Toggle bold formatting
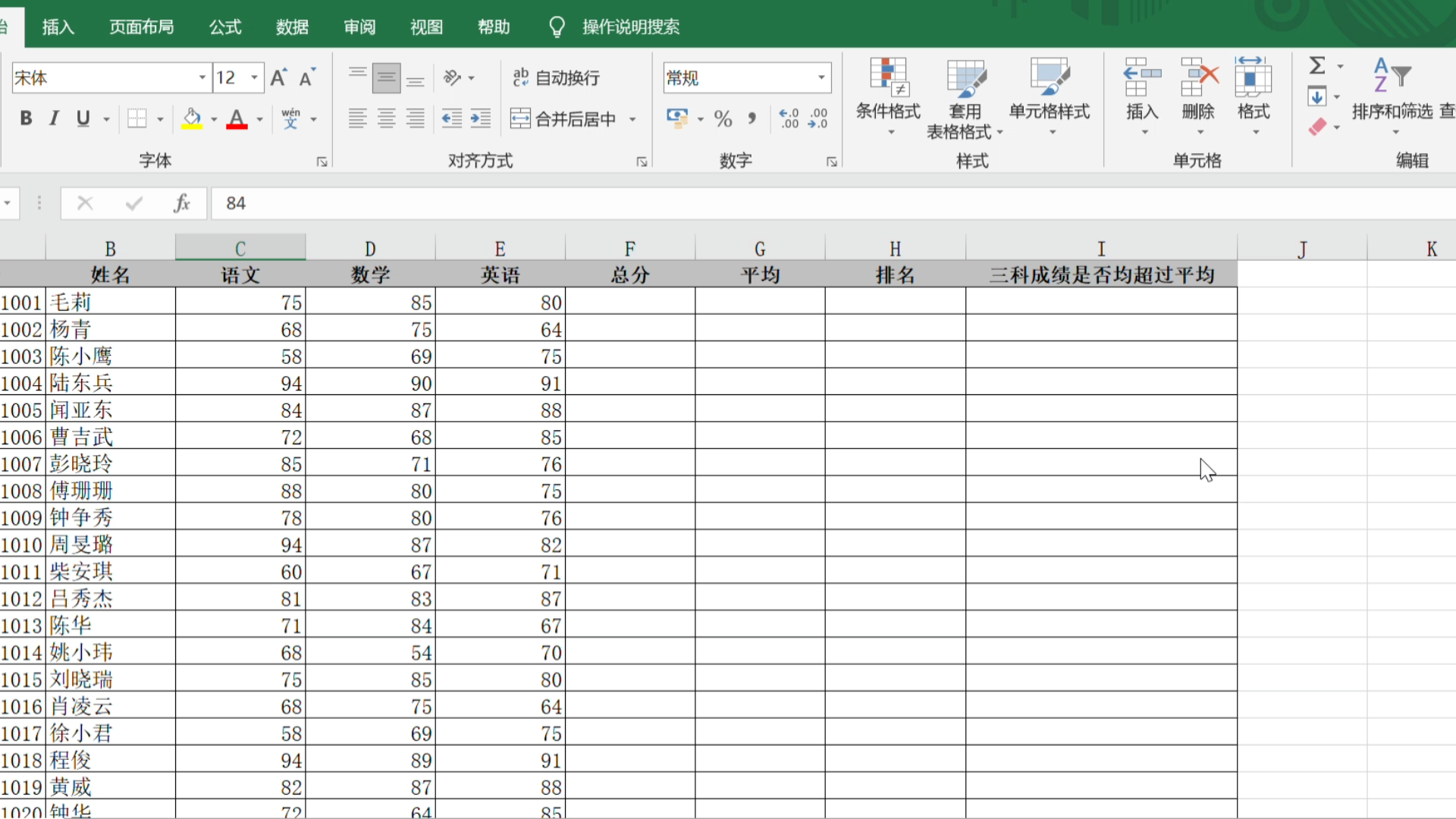Viewport: 1456px width, 819px height. 26,118
